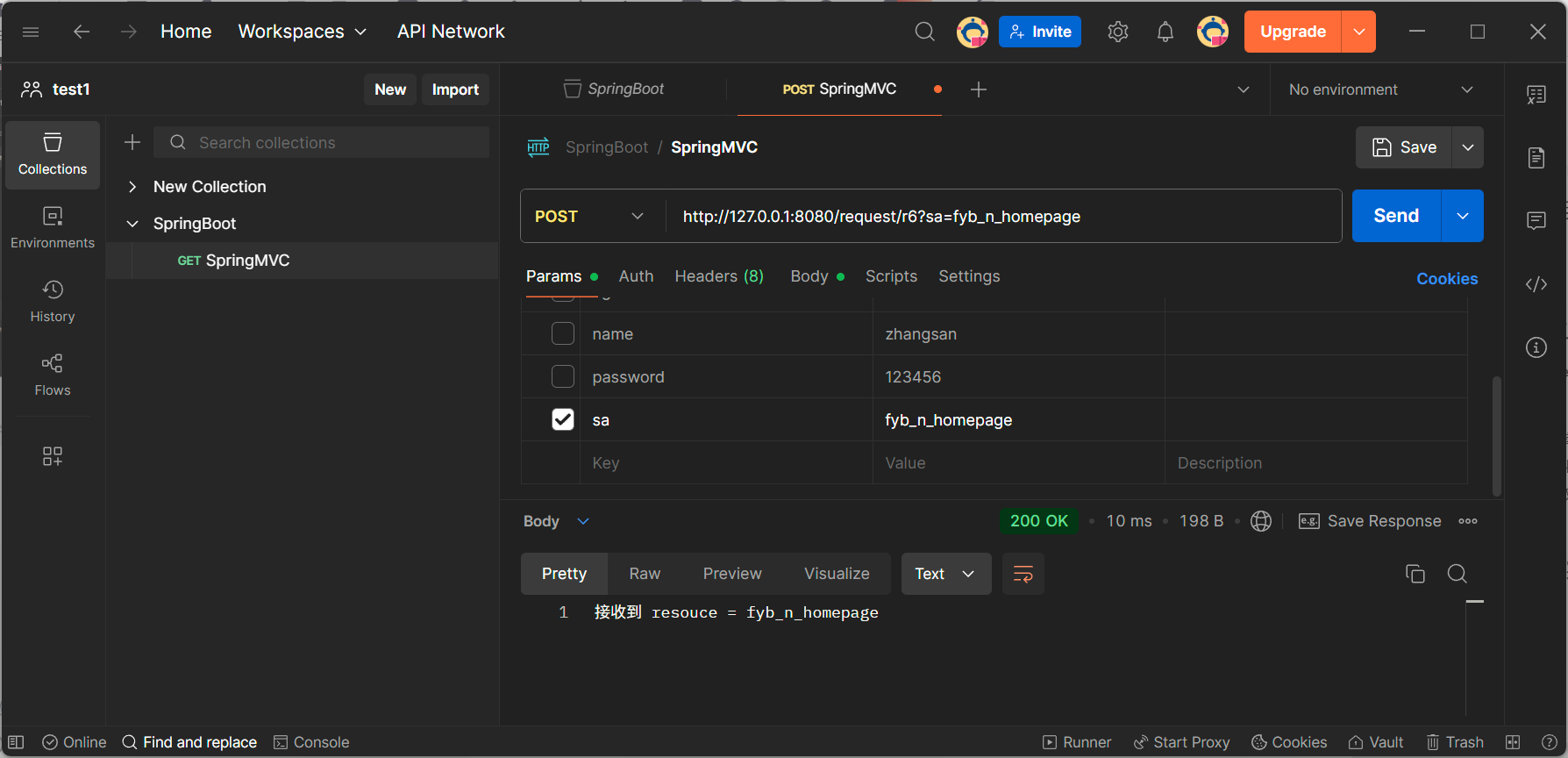Open the SpringBoot collection tab
Viewport: 1568px width, 758px height.
pyautogui.click(x=613, y=89)
